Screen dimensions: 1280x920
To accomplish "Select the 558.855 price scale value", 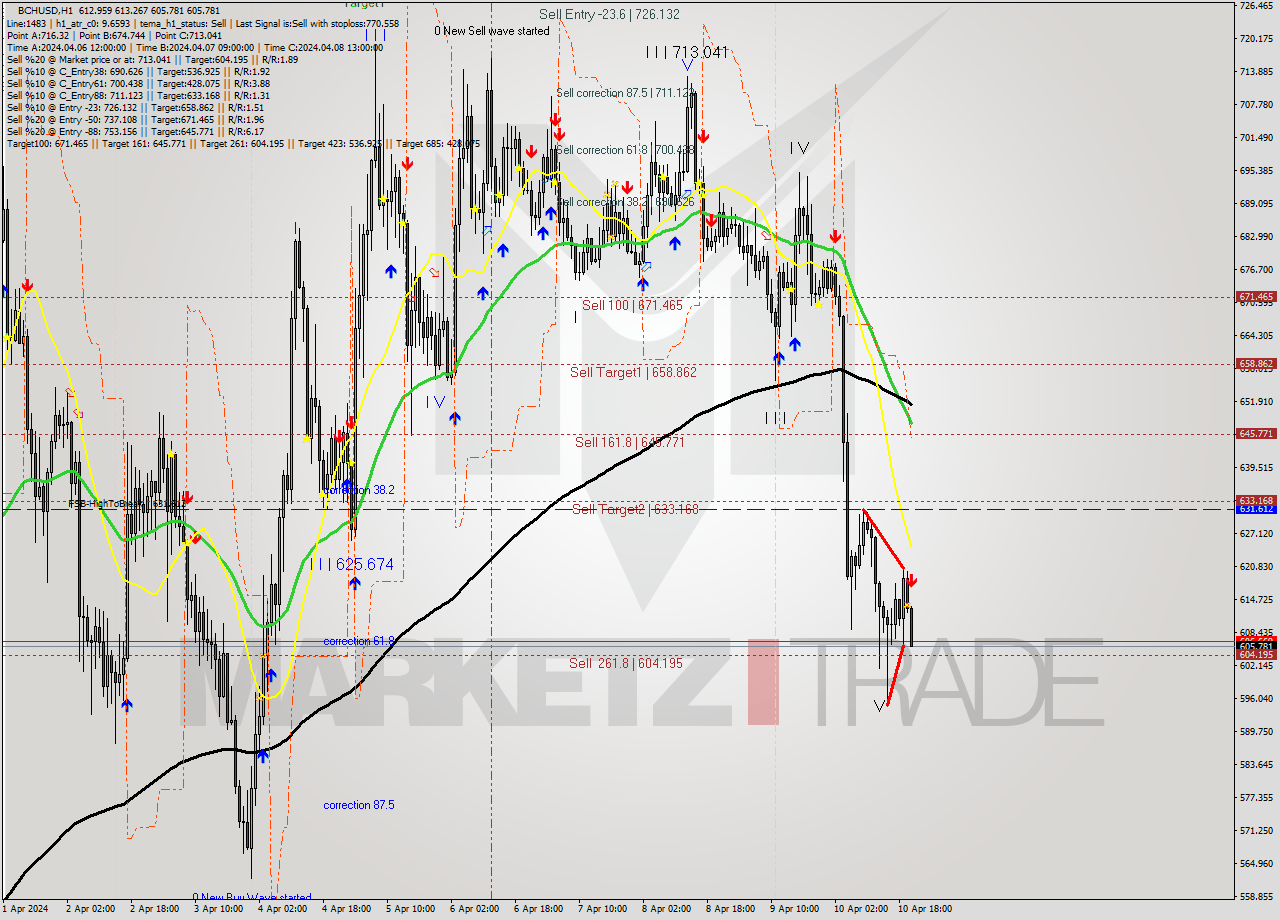I will tap(1256, 897).
